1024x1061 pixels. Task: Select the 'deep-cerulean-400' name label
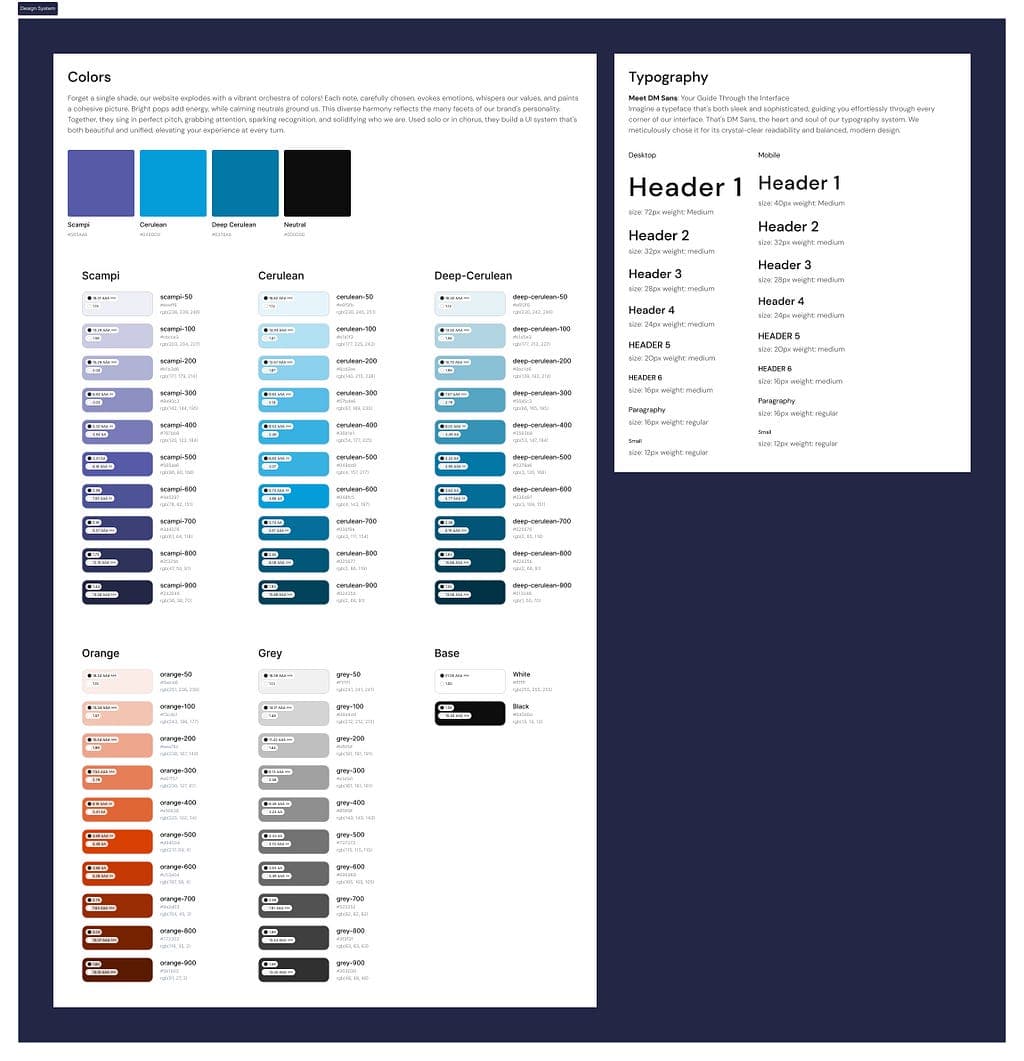(542, 425)
